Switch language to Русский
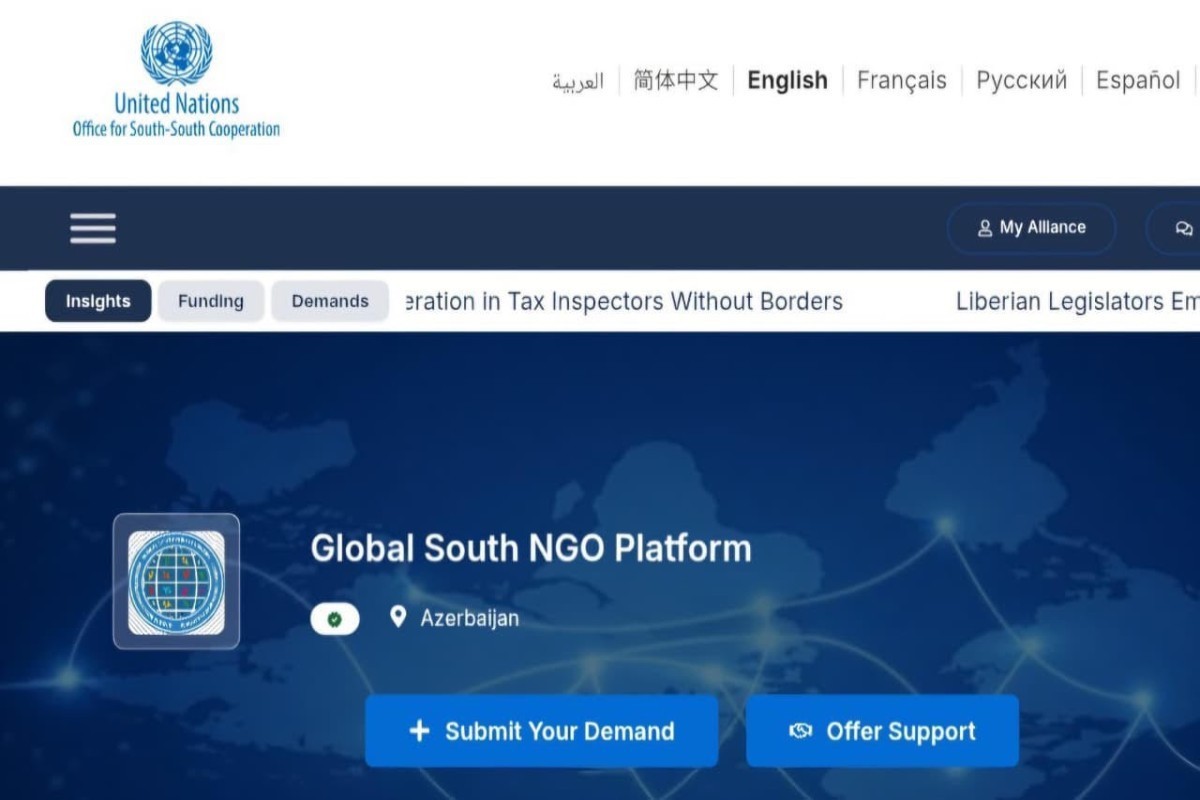 [x=1022, y=80]
